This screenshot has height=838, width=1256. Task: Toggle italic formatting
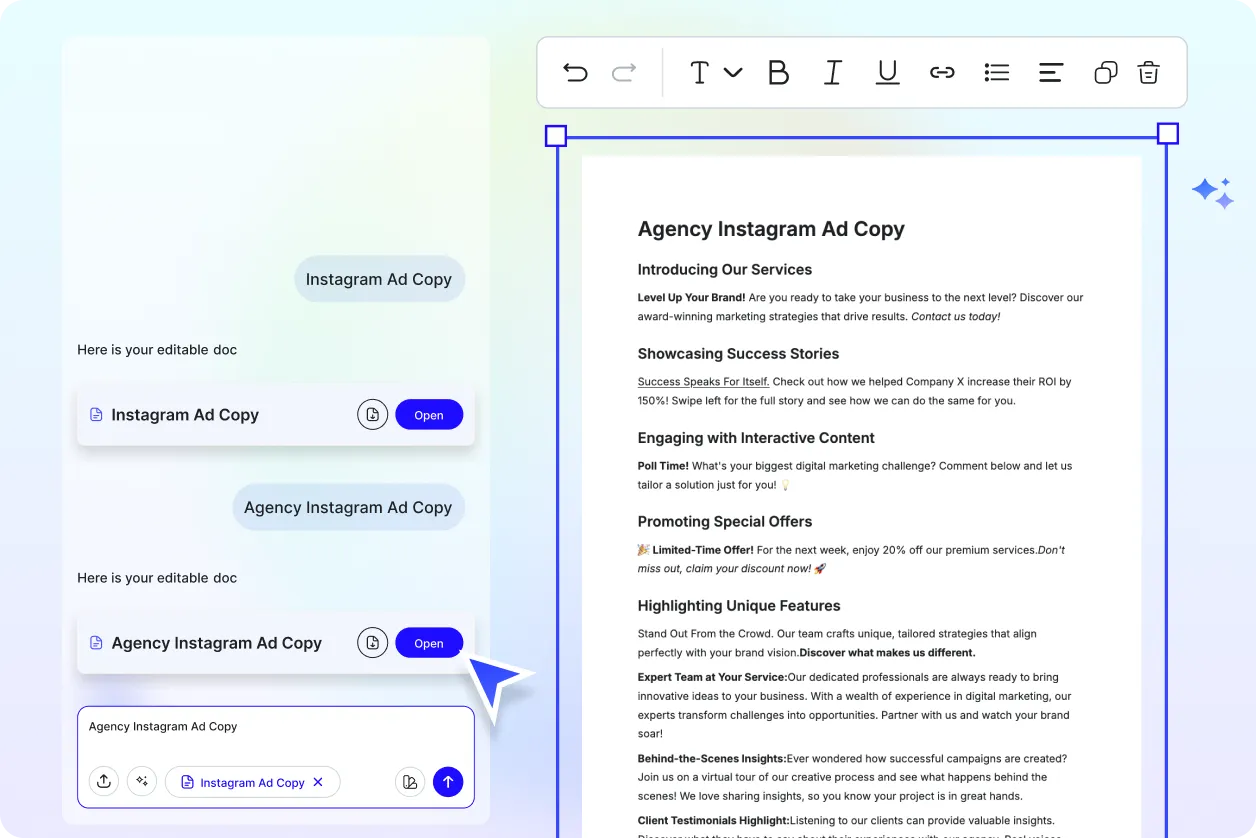(832, 72)
